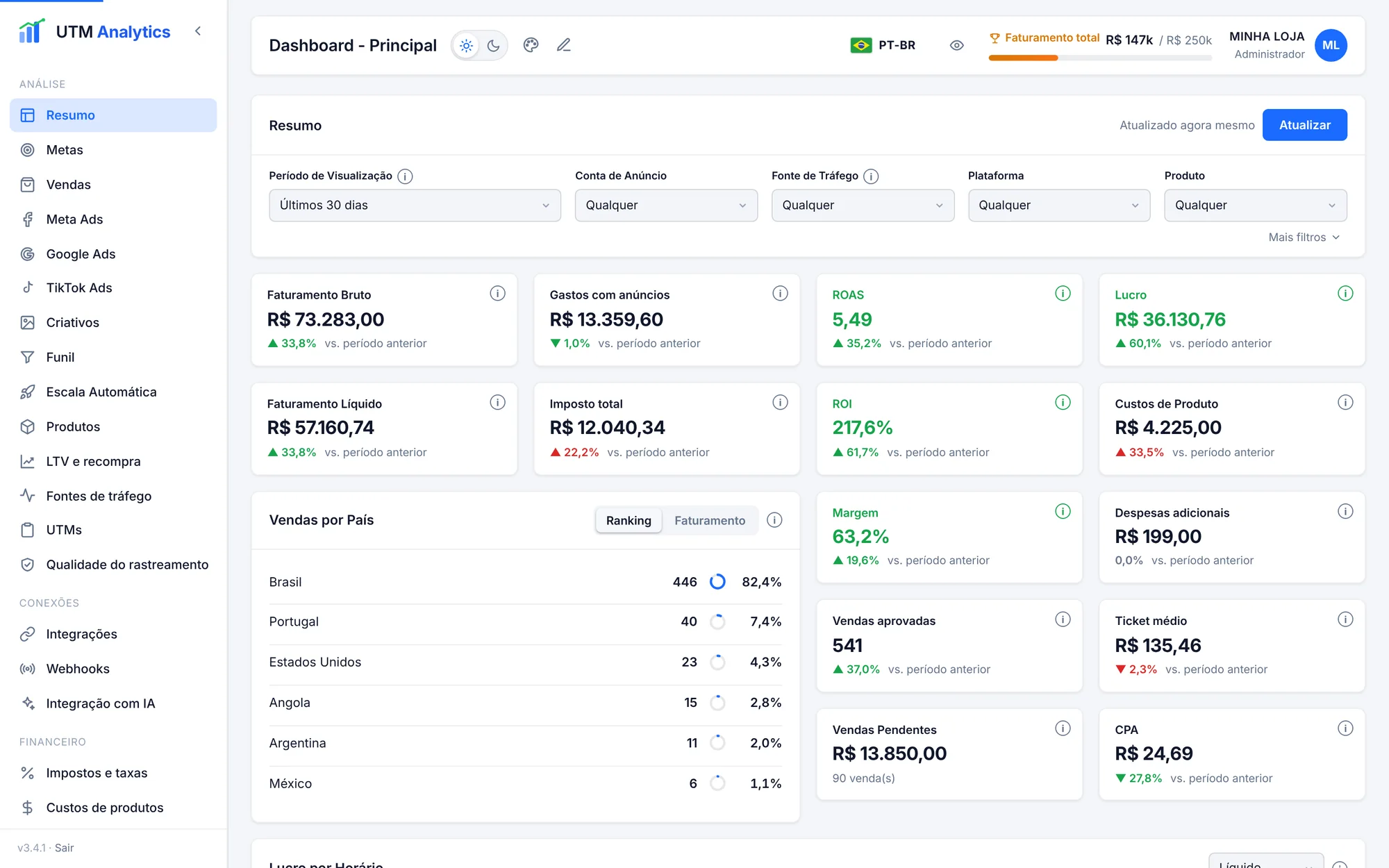Click the Portugal row in country ranking
This screenshot has width=1389, height=868.
[525, 622]
